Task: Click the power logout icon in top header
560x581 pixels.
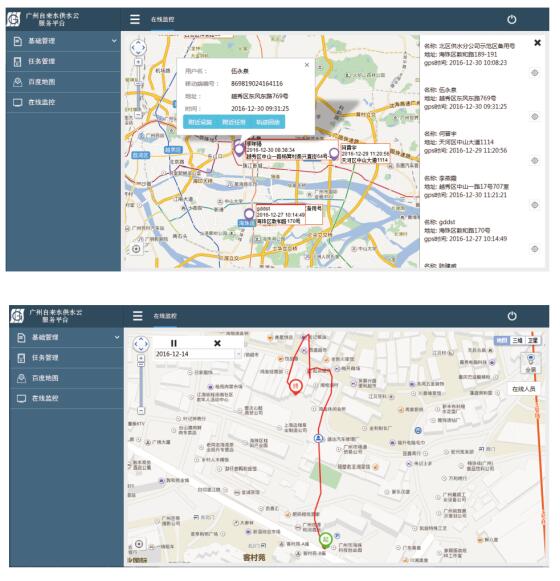Action: tap(511, 19)
